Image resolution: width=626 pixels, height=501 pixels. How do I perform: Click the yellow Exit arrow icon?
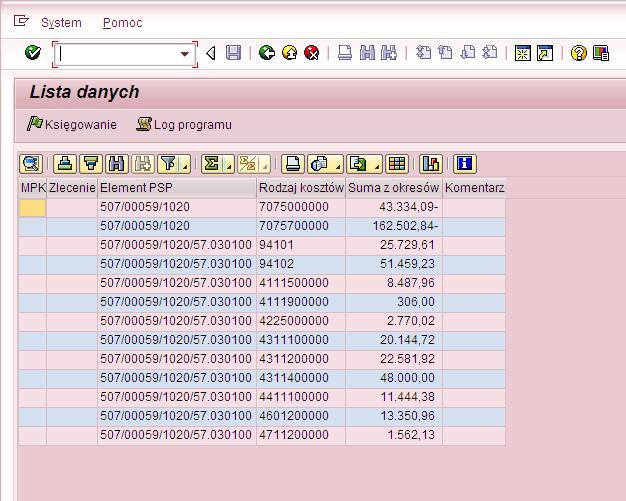point(289,53)
